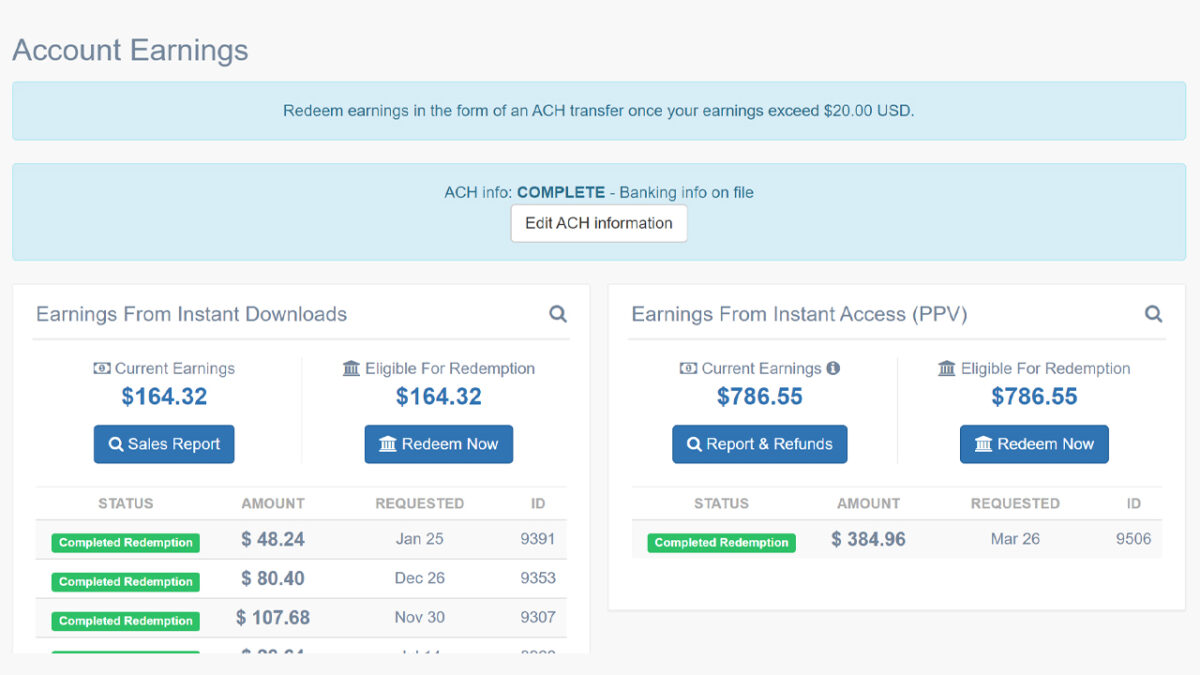
Task: Click the search icon in Instant Access panel
Action: (1154, 313)
